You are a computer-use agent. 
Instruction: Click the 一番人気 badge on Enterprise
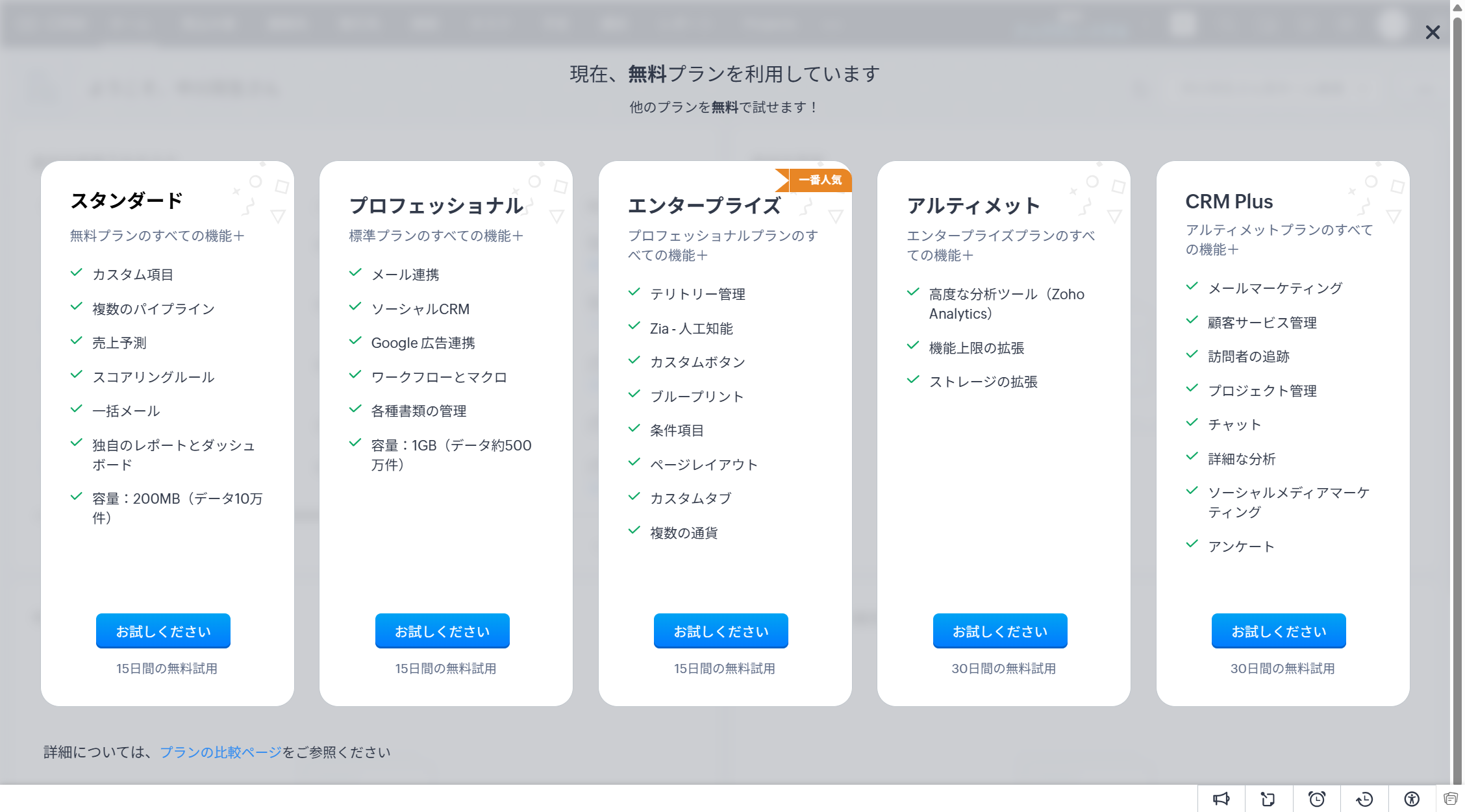820,180
